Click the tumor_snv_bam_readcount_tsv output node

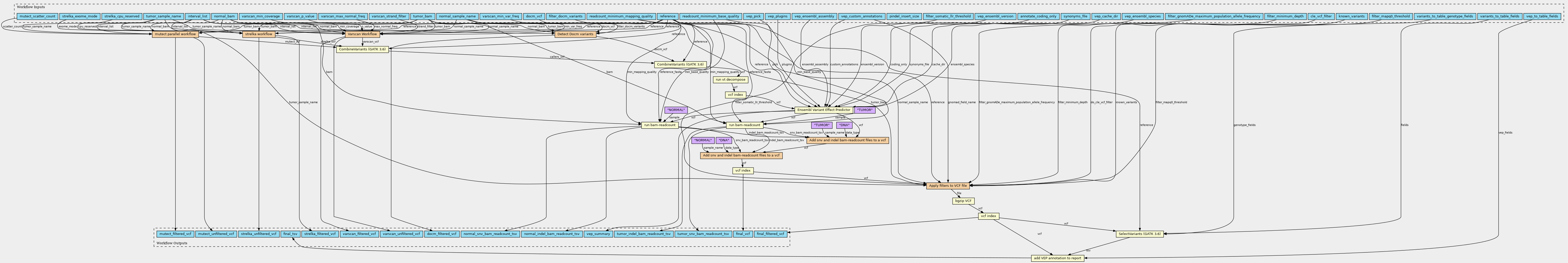(x=703, y=233)
